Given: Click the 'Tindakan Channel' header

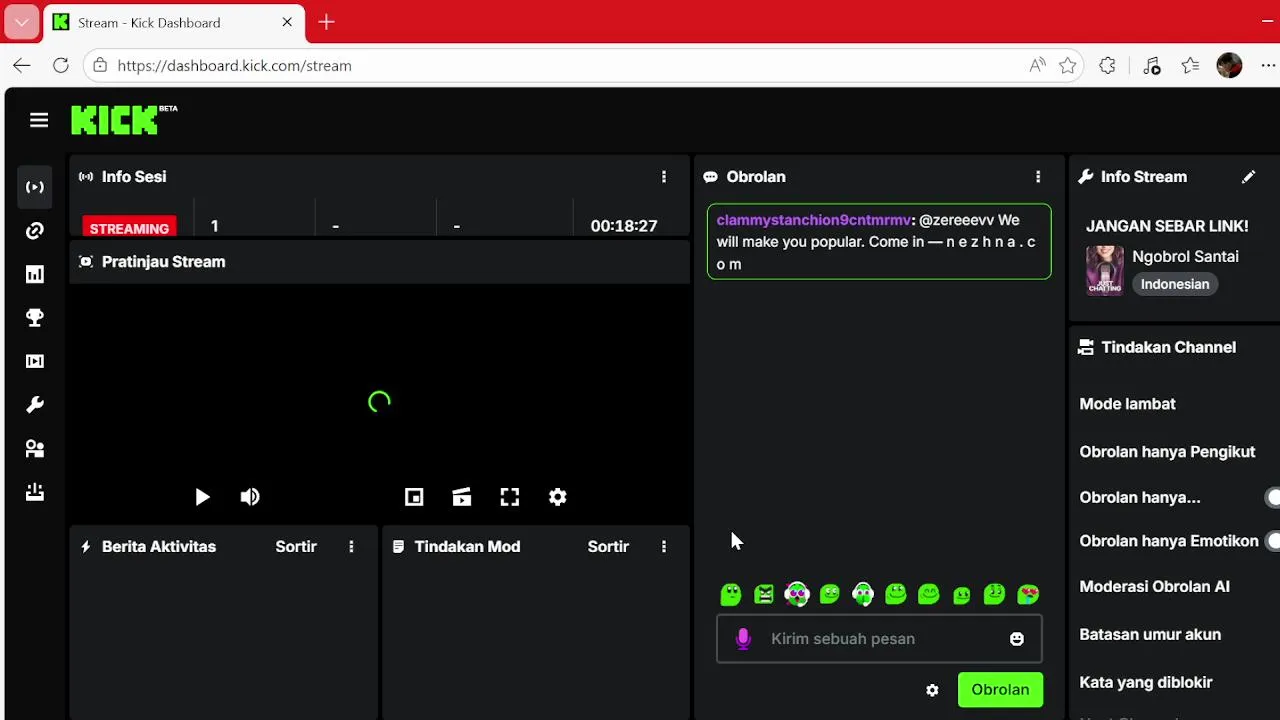Looking at the screenshot, I should [1168, 348].
